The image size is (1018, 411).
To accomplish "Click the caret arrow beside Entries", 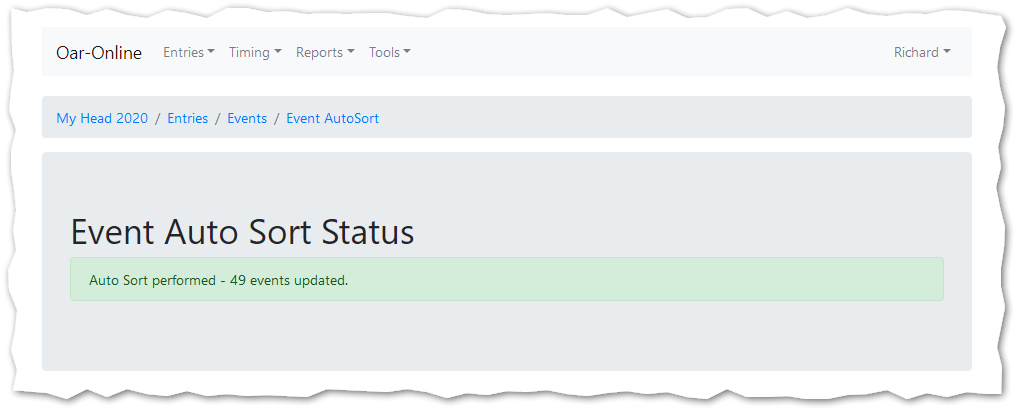I will [211, 52].
